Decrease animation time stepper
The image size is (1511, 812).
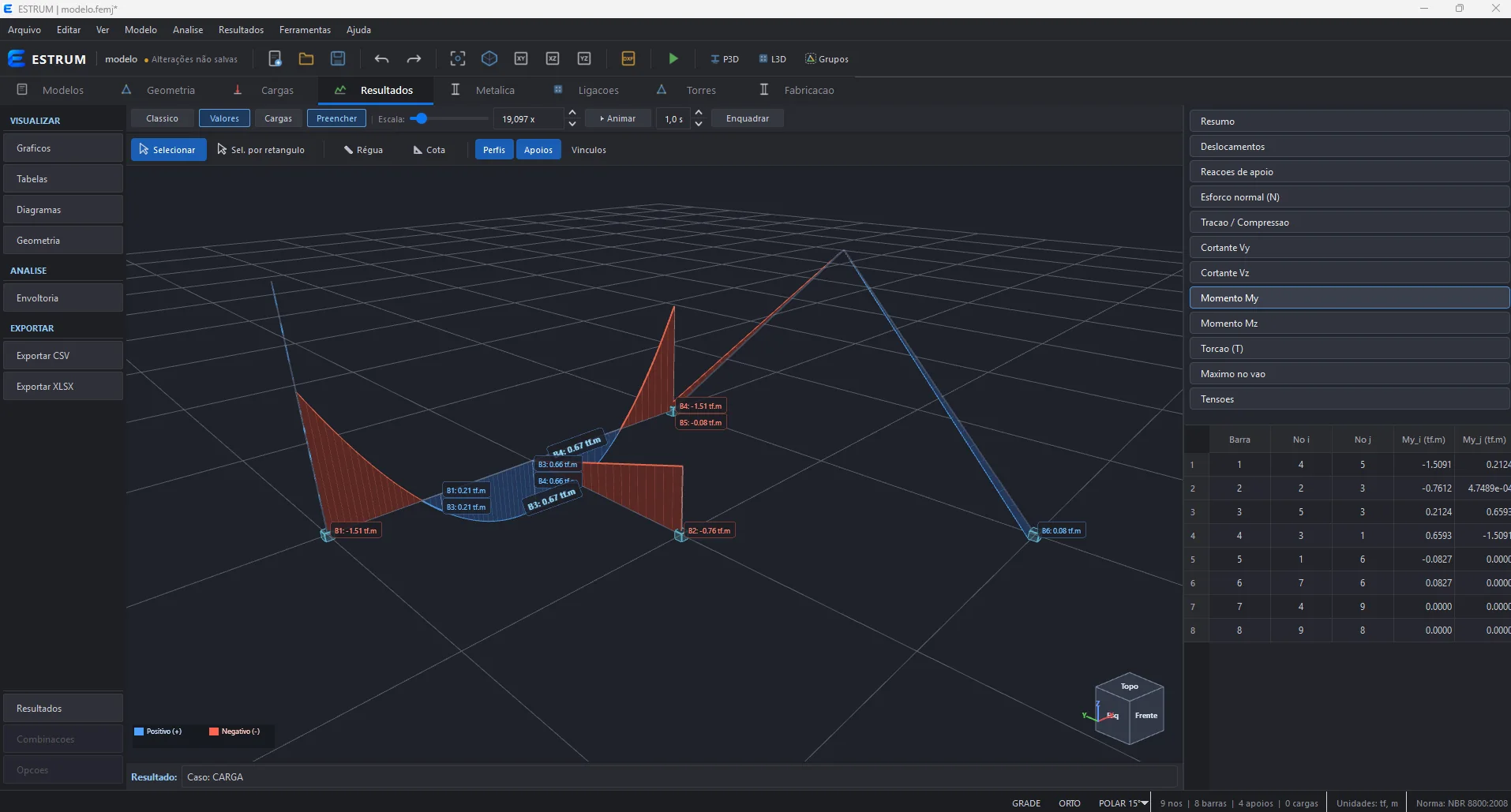699,124
